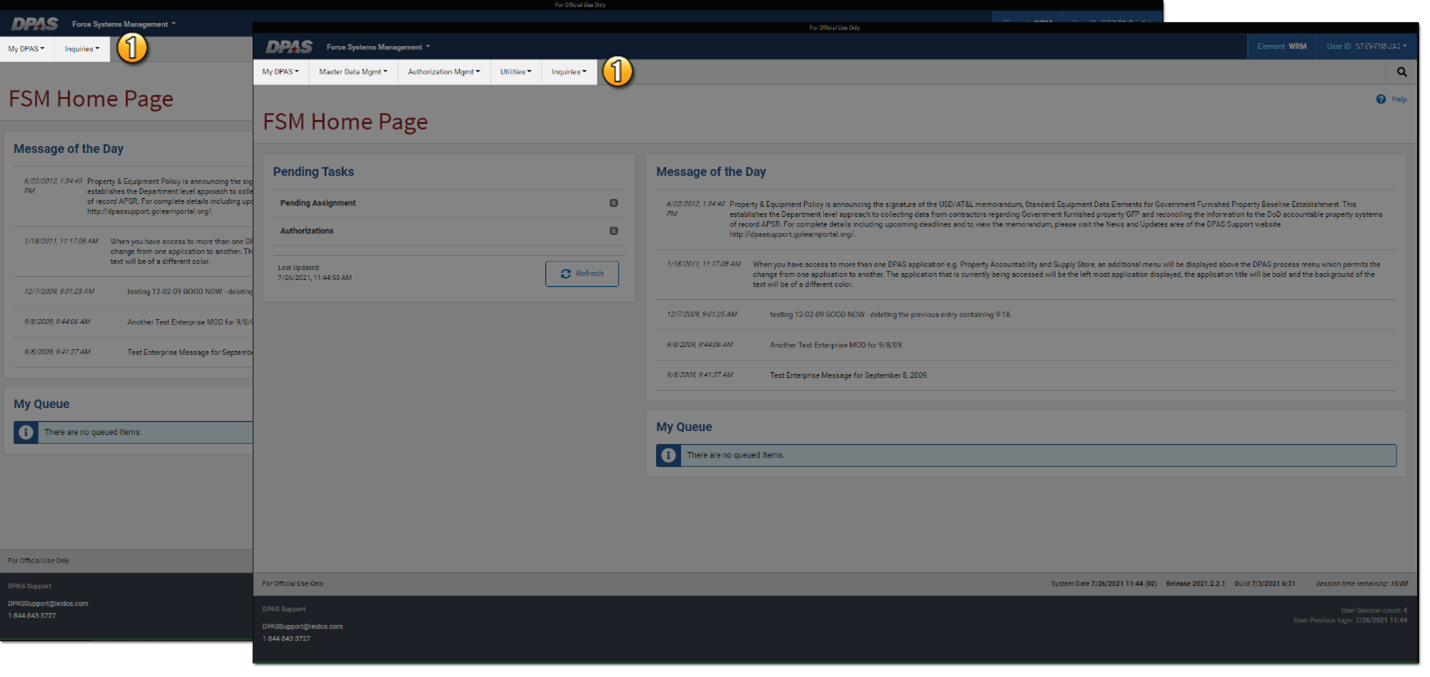This screenshot has width=1430, height=677.
Task: Click DPASSupport@leidos.com in the back window footer
Action: pos(48,603)
